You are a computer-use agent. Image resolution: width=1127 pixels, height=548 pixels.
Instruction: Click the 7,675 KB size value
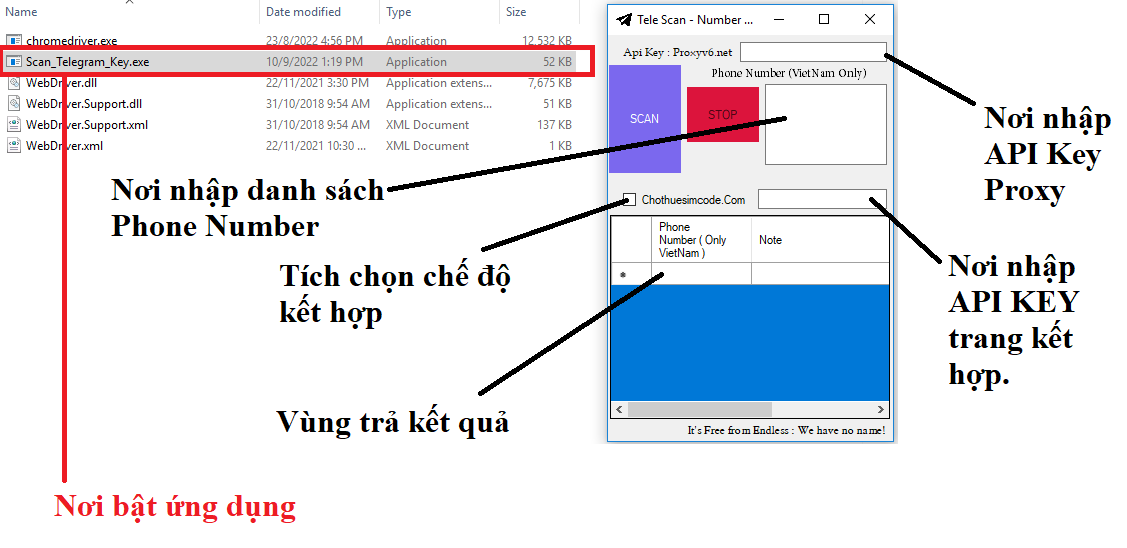tap(550, 83)
